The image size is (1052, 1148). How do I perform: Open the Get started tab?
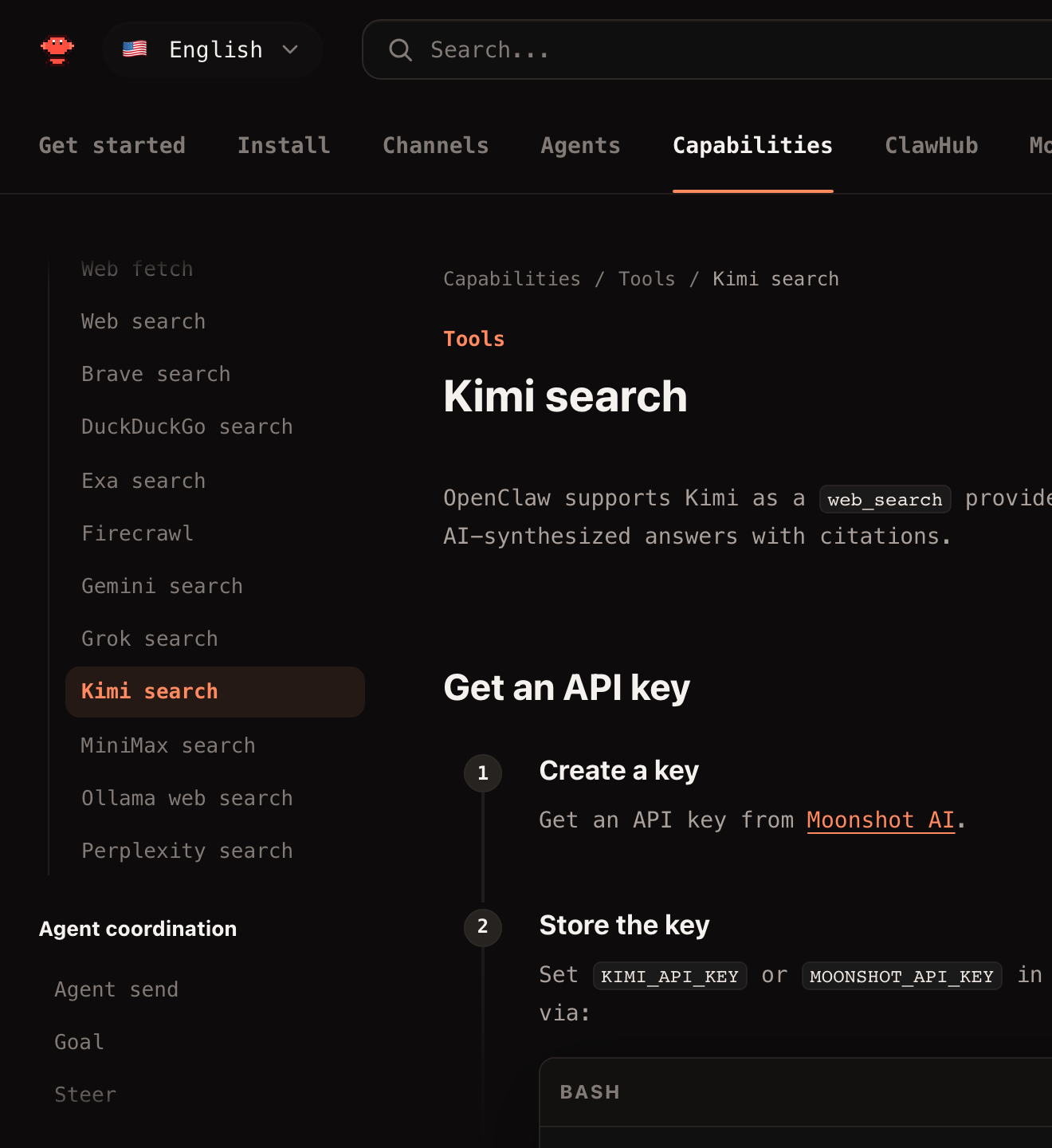[112, 145]
